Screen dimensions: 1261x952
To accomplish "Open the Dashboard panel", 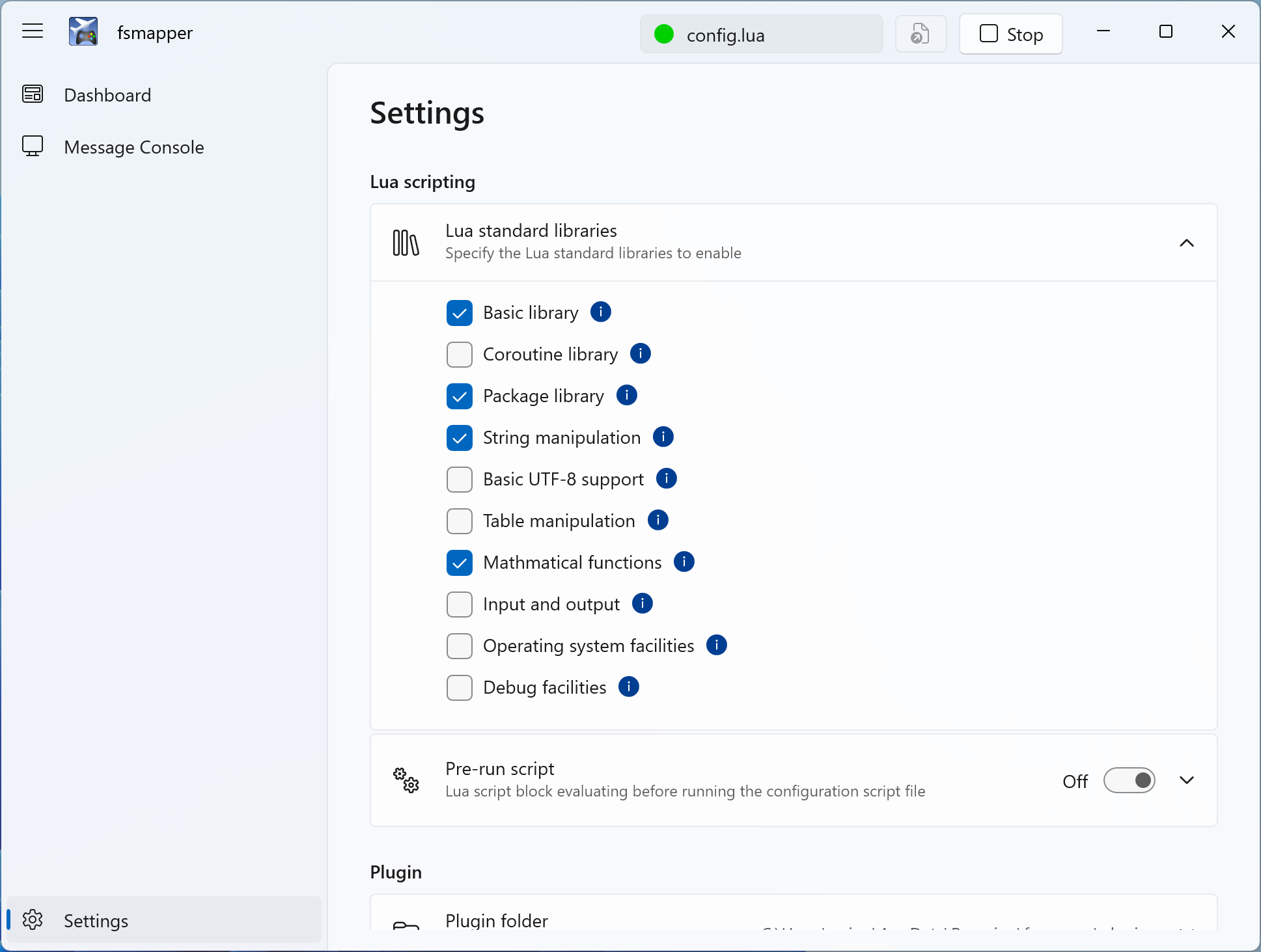I will coord(107,94).
